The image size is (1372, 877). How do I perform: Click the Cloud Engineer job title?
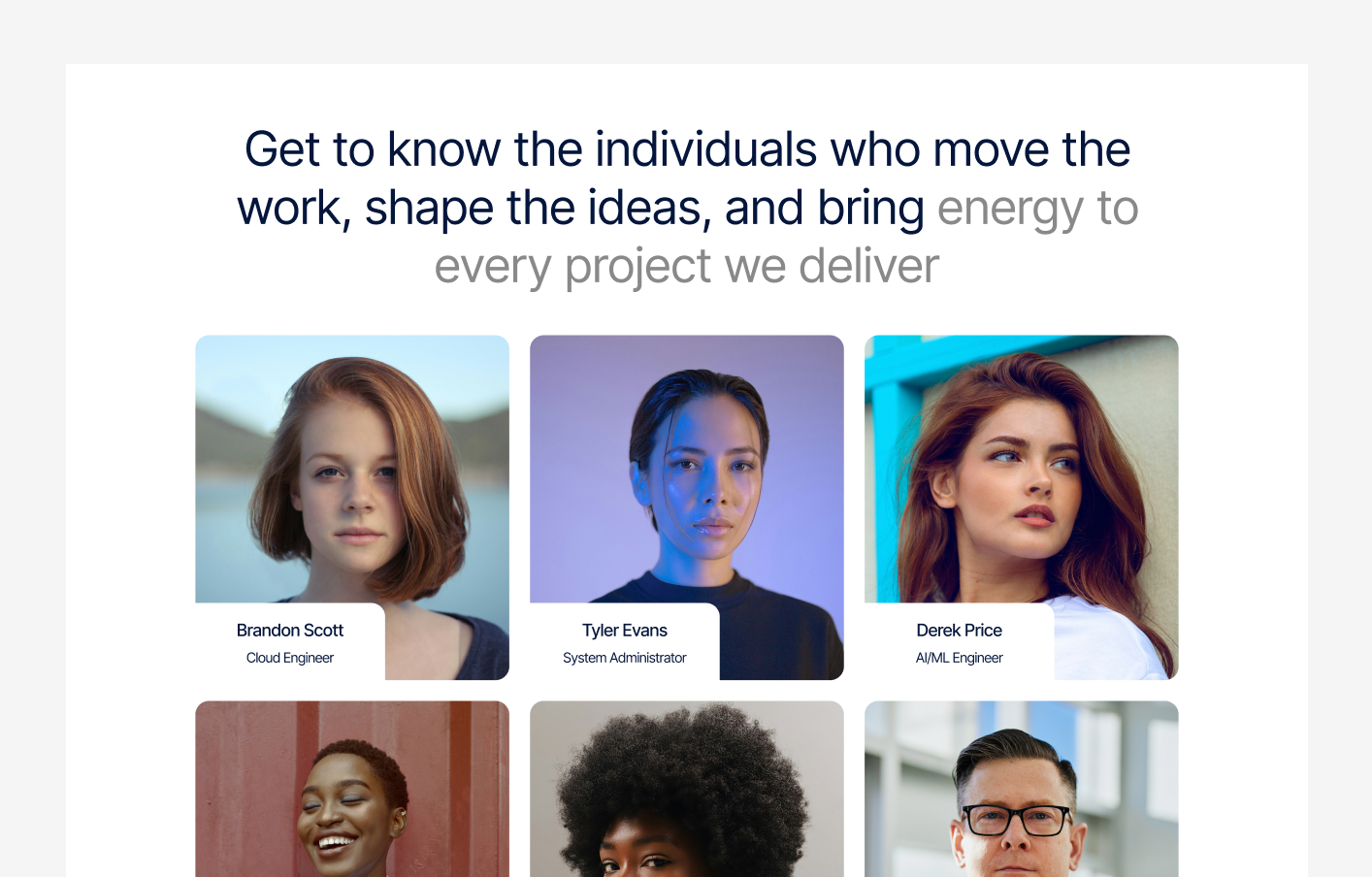pos(290,658)
